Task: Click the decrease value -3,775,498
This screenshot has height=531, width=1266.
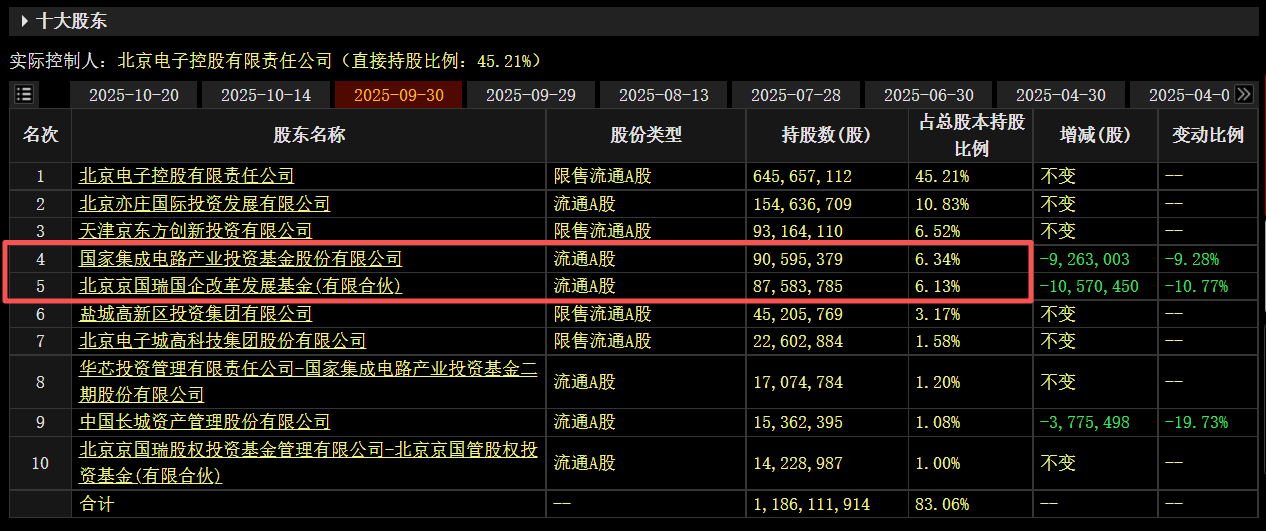Action: tap(1085, 422)
